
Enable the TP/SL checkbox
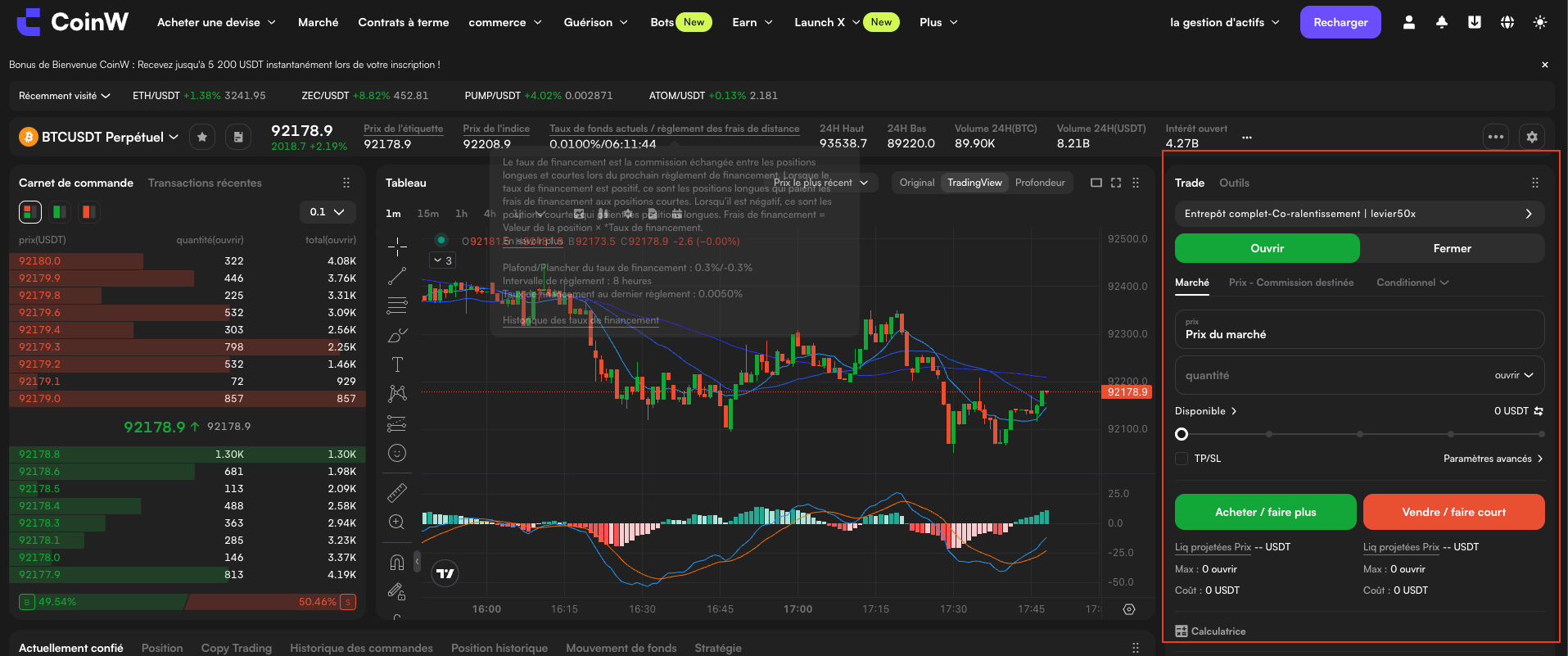(x=1182, y=459)
